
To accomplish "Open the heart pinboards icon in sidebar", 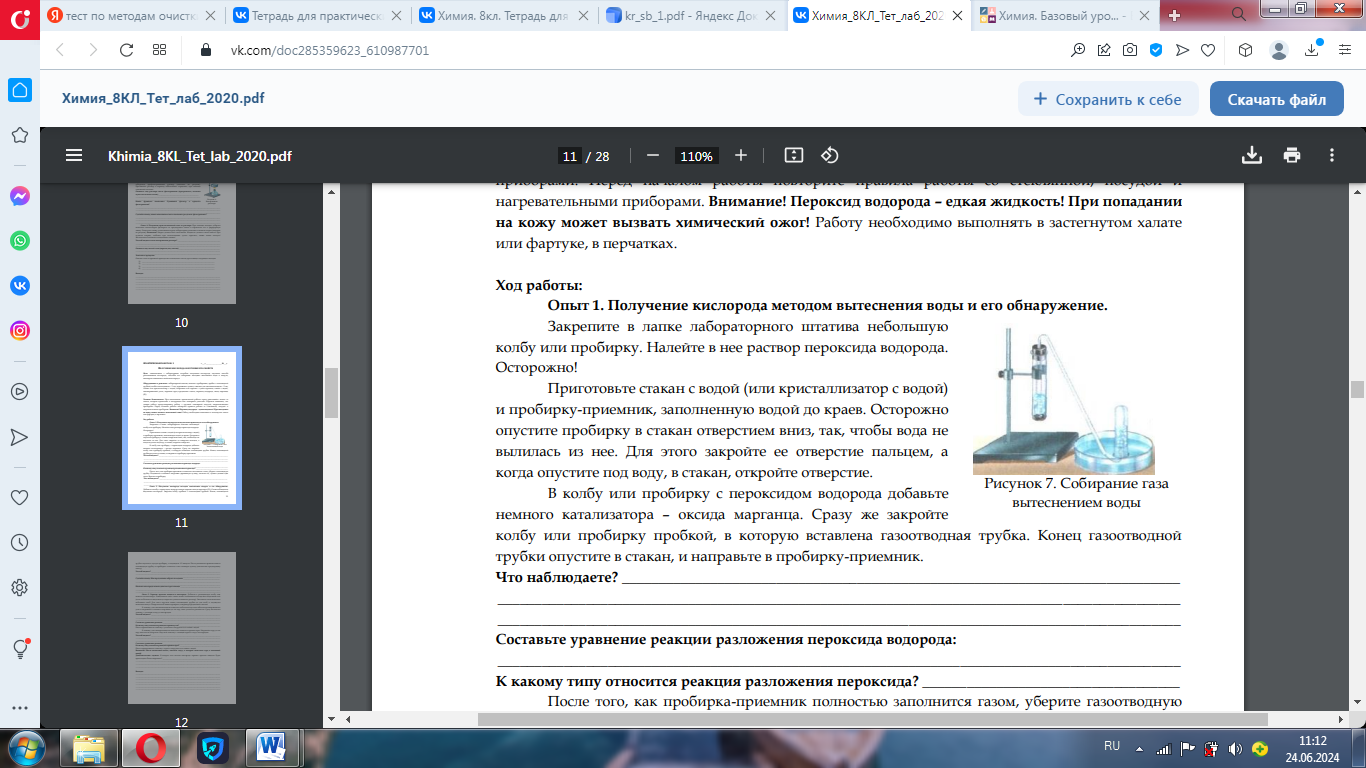I will pos(19,497).
